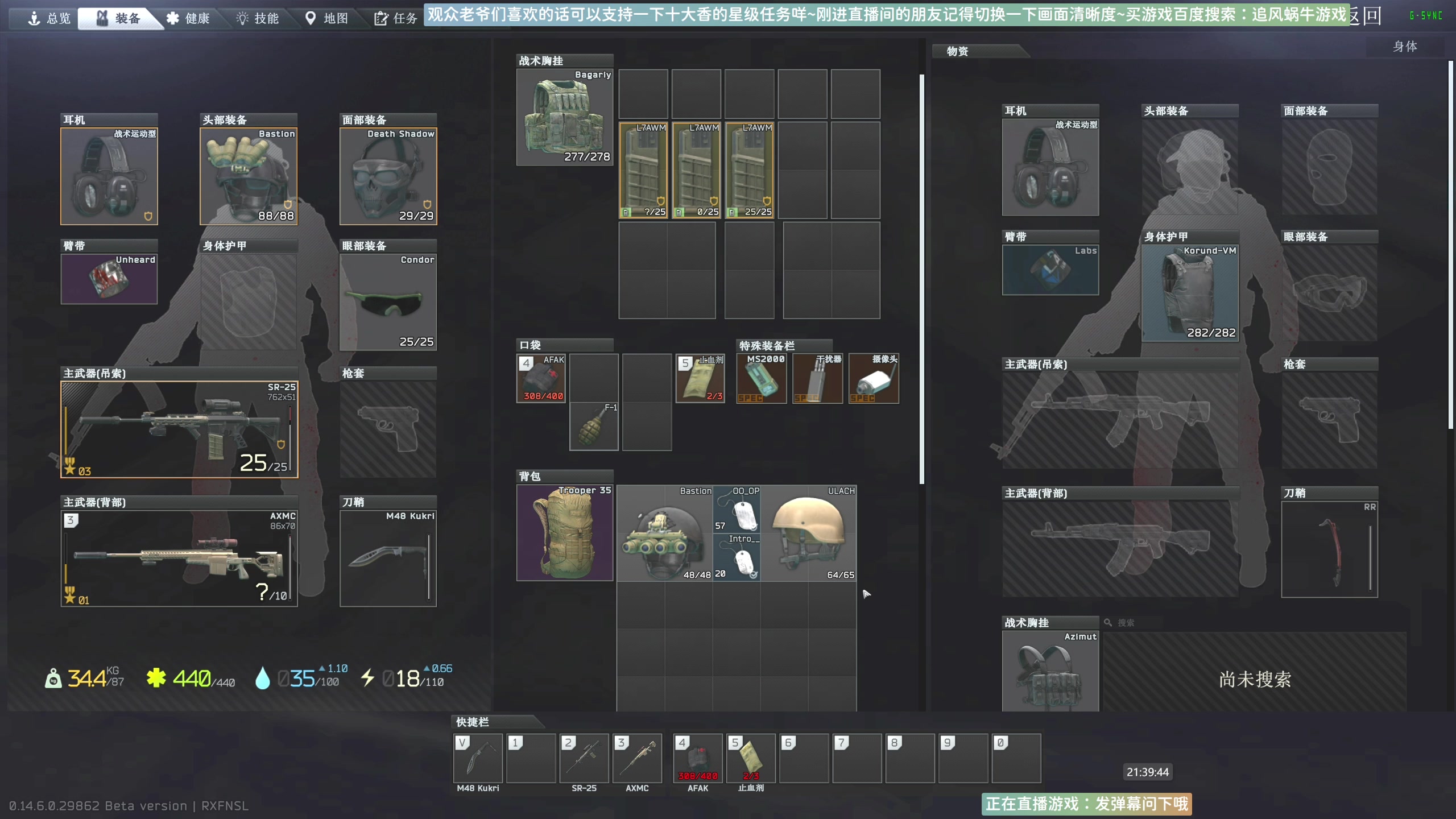Select the body's tactical sport headset
1456x819 pixels.
coord(1050,167)
